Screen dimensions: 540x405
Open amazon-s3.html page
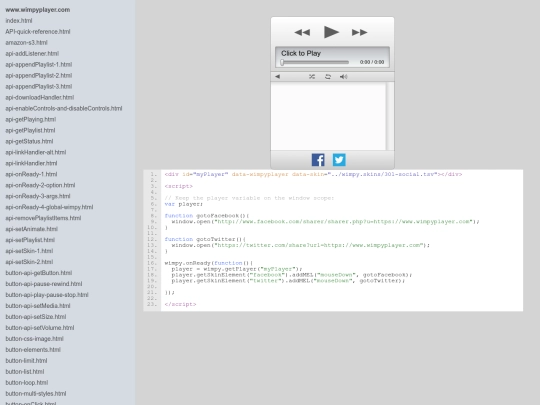coord(27,43)
